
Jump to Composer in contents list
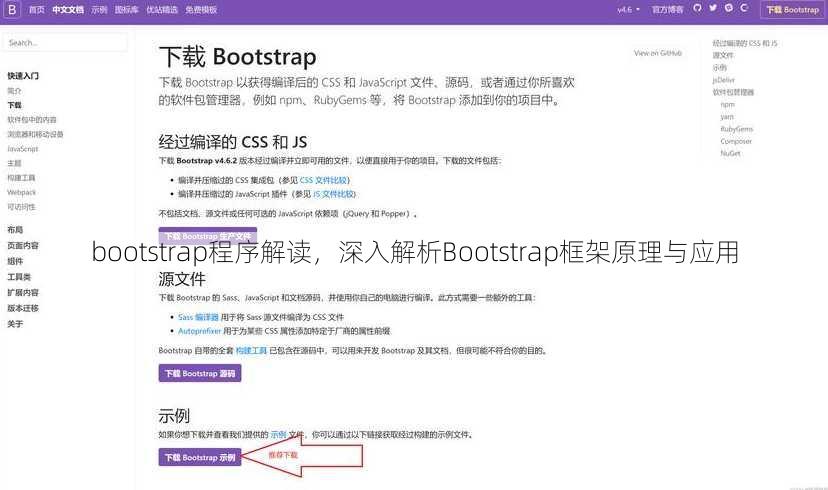pyautogui.click(x=736, y=142)
